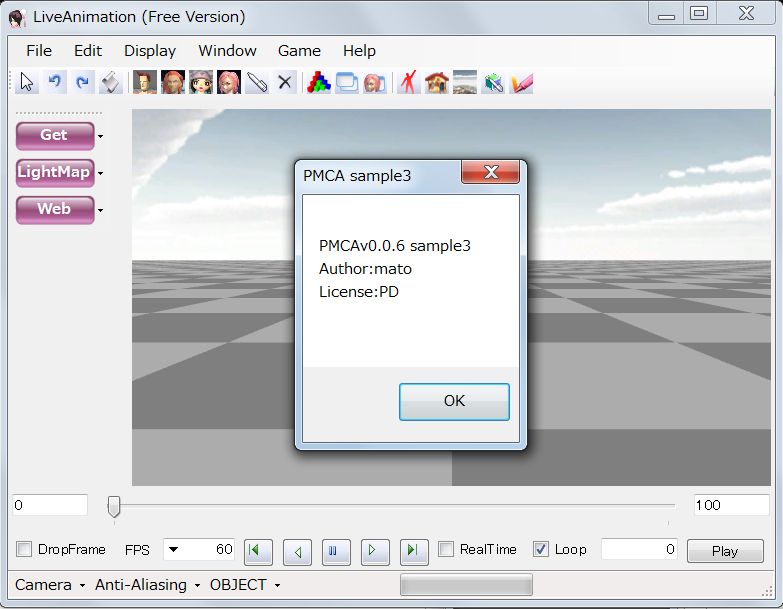
Task: Click the pink LightMap button
Action: [x=55, y=173]
